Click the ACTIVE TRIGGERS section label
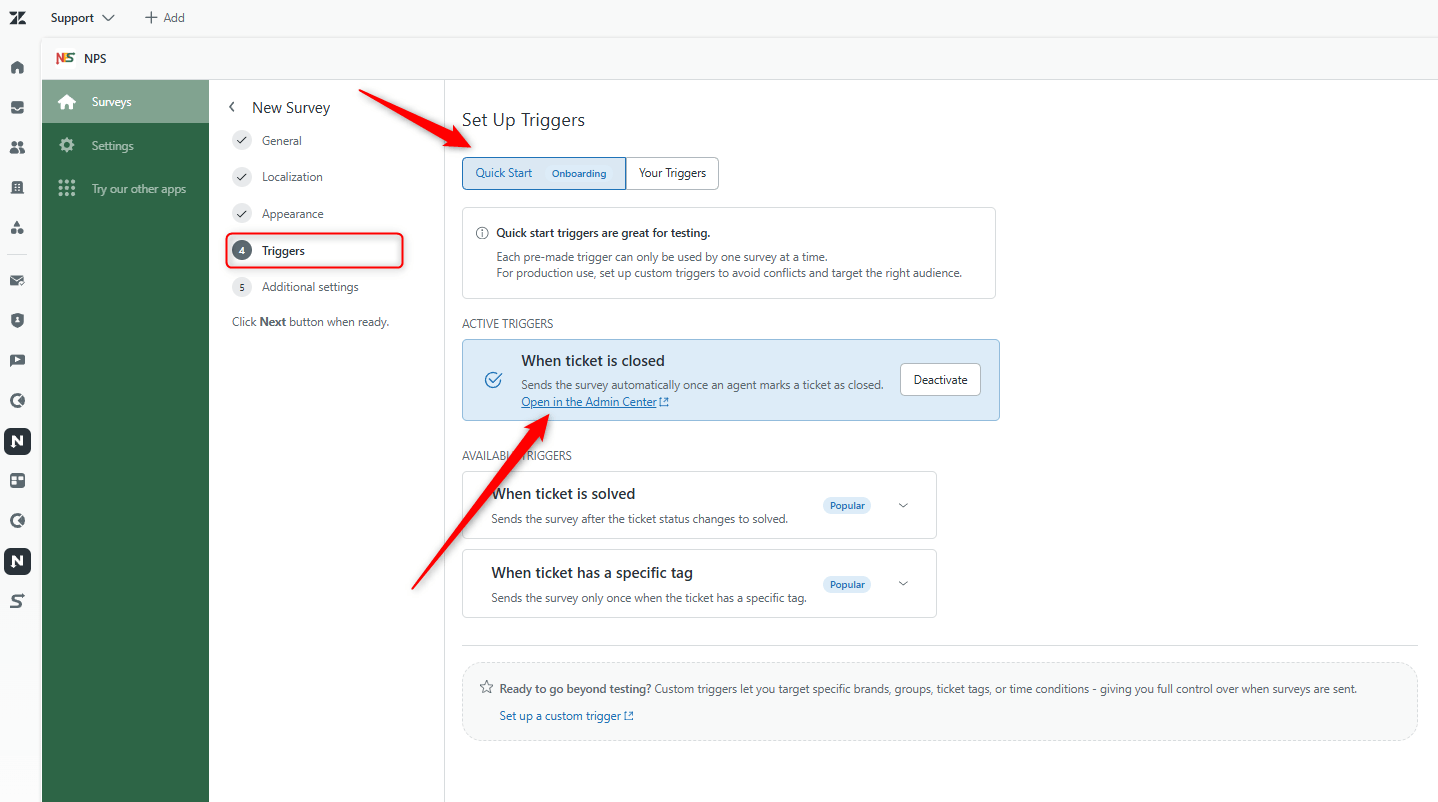Viewport: 1438px width, 802px height. 508,324
